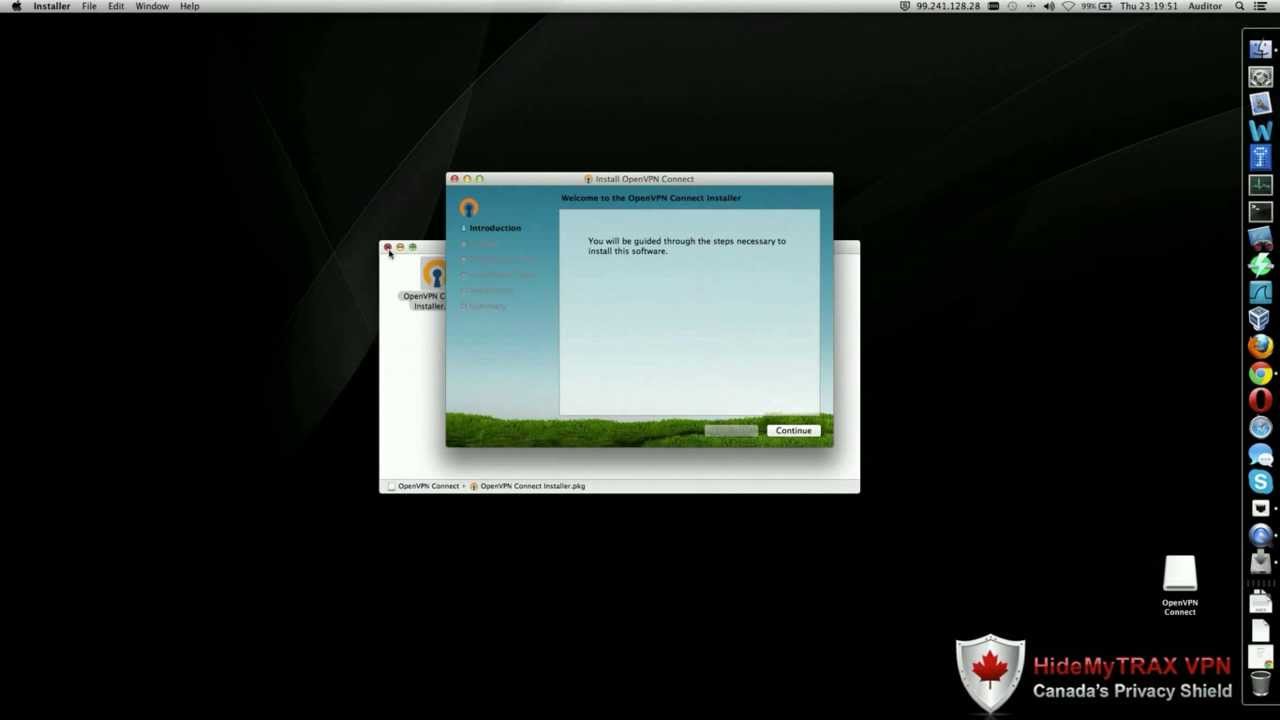Image resolution: width=1280 pixels, height=720 pixels.
Task: Click the shield icon in menu bar
Action: (904, 6)
